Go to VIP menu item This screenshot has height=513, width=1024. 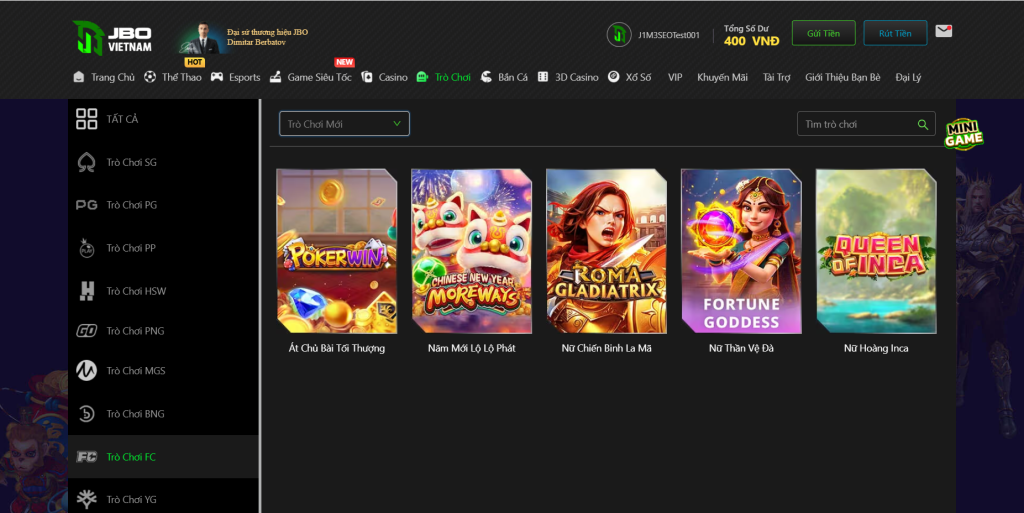(x=675, y=77)
